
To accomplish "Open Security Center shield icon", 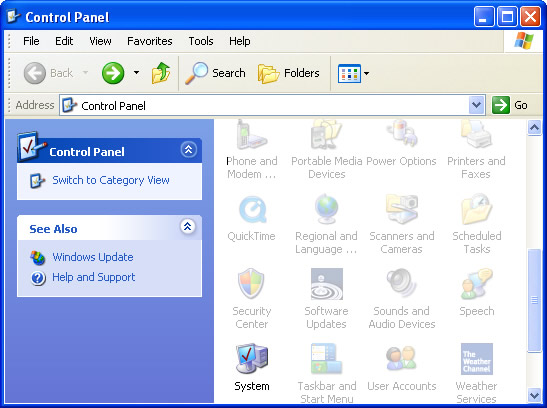I will [x=251, y=284].
